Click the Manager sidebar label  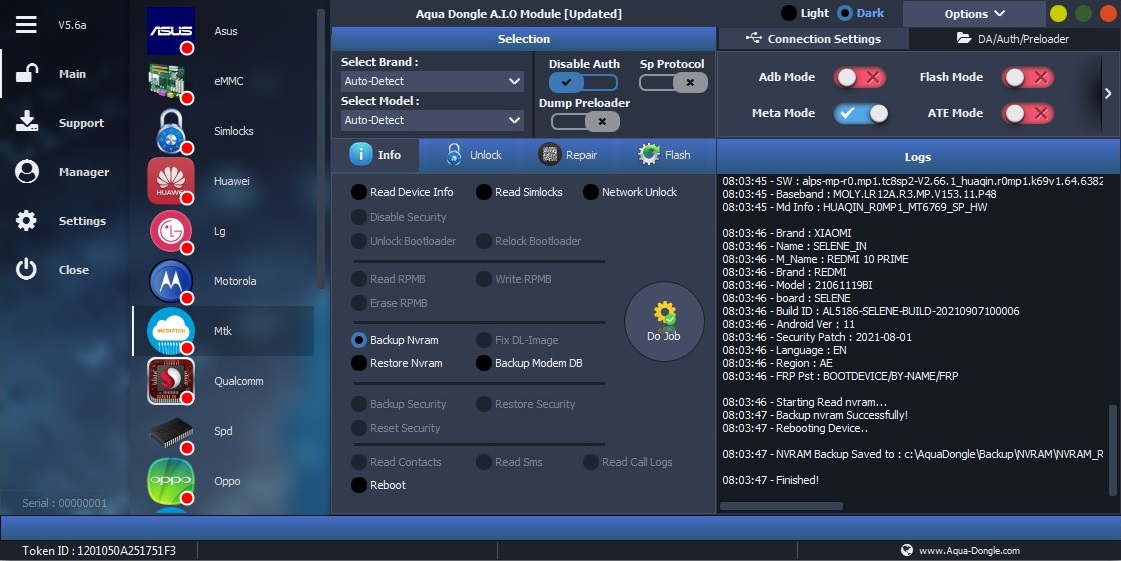point(84,172)
